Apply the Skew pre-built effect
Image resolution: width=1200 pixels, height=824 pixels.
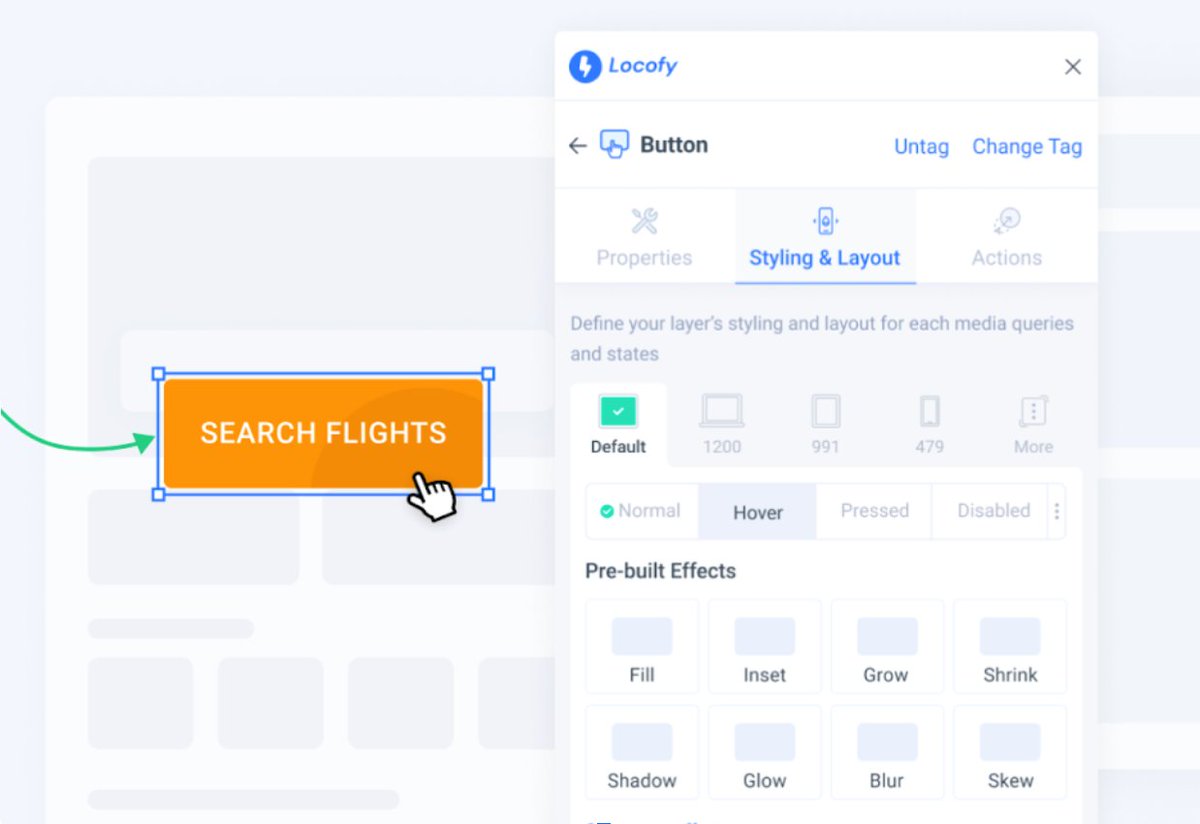coord(1010,752)
